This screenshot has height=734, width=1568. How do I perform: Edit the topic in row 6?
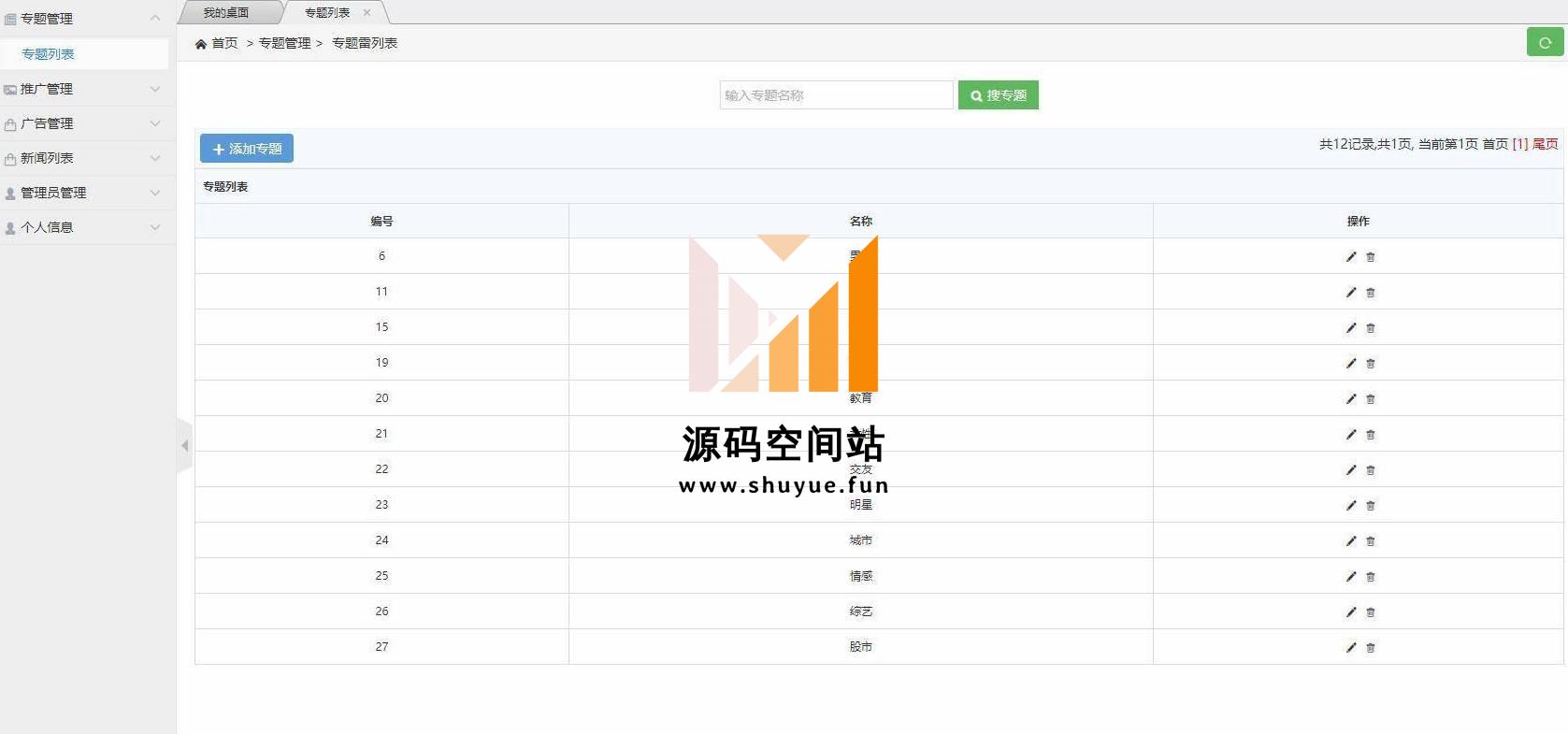[1351, 256]
